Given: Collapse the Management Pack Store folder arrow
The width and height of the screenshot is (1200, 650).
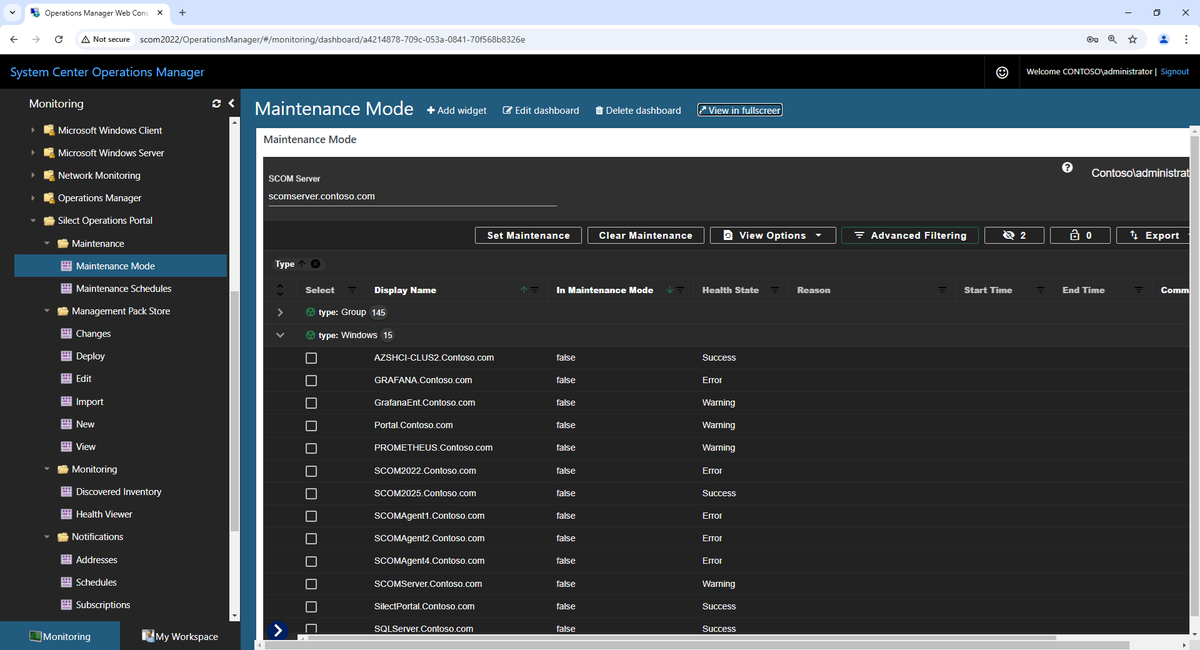Looking at the screenshot, I should pyautogui.click(x=47, y=311).
